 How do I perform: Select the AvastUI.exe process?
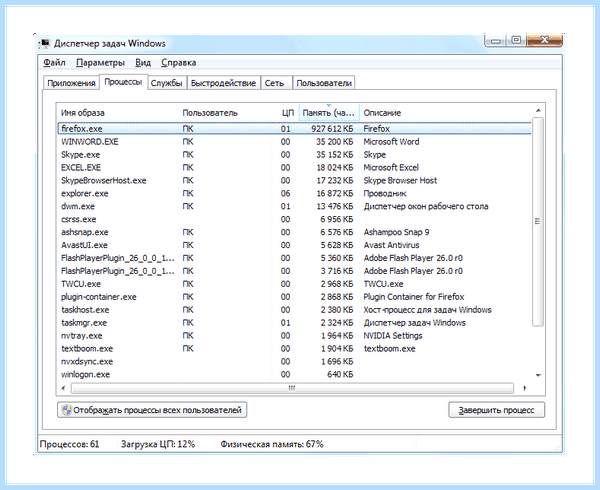pyautogui.click(x=295, y=245)
